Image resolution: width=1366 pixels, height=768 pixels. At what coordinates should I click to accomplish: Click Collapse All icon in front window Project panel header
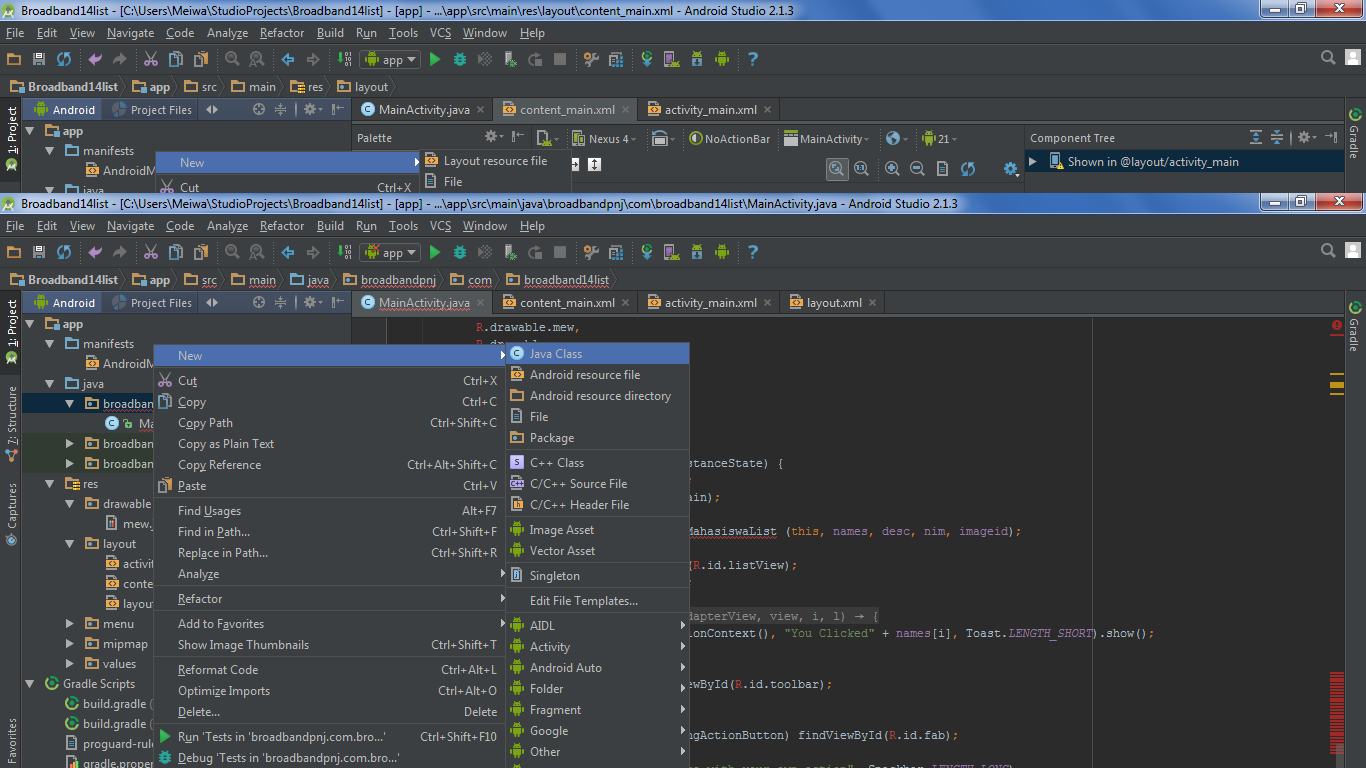[x=281, y=303]
